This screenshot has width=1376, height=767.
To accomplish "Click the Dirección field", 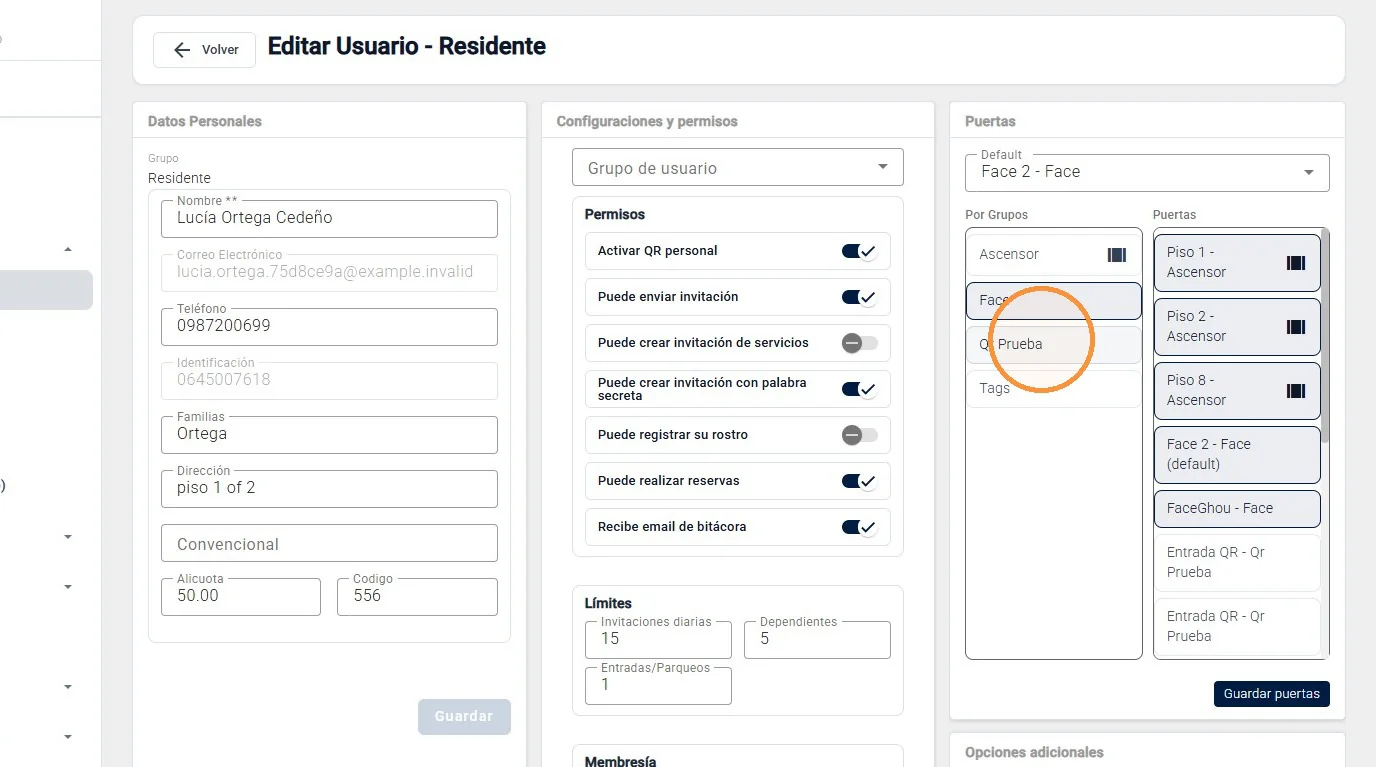I will [x=329, y=488].
